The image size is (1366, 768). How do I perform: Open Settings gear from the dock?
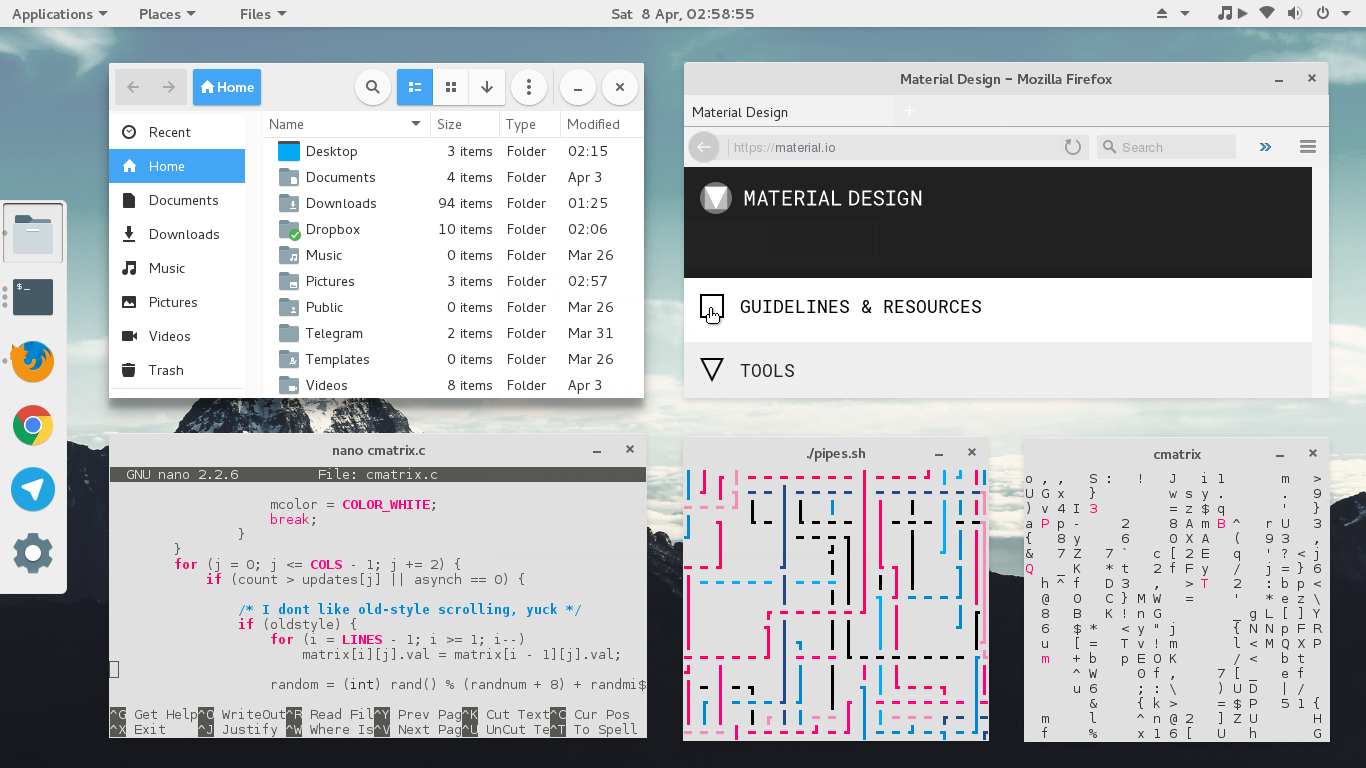point(33,553)
